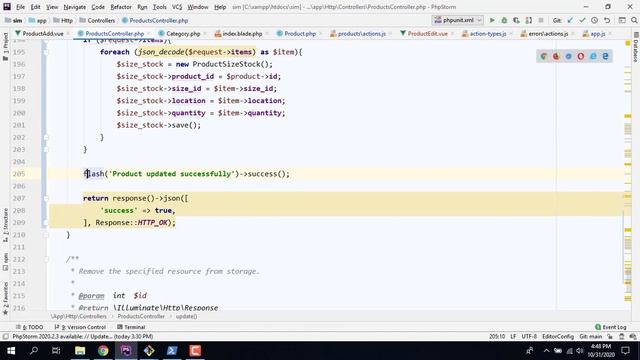640x360 pixels.
Task: Click the Controllers breadcrumb in navigation bar
Action: pos(97,20)
